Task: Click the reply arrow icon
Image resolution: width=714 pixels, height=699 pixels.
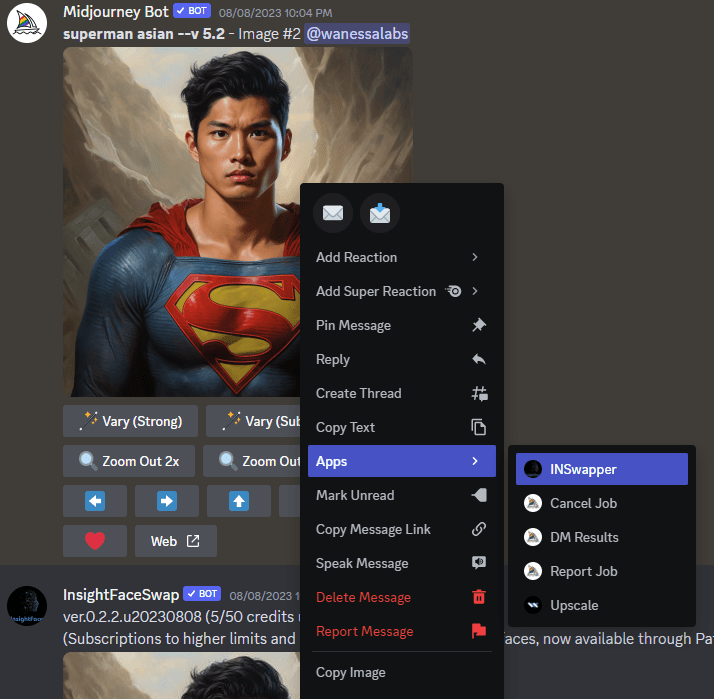Action: 479,359
